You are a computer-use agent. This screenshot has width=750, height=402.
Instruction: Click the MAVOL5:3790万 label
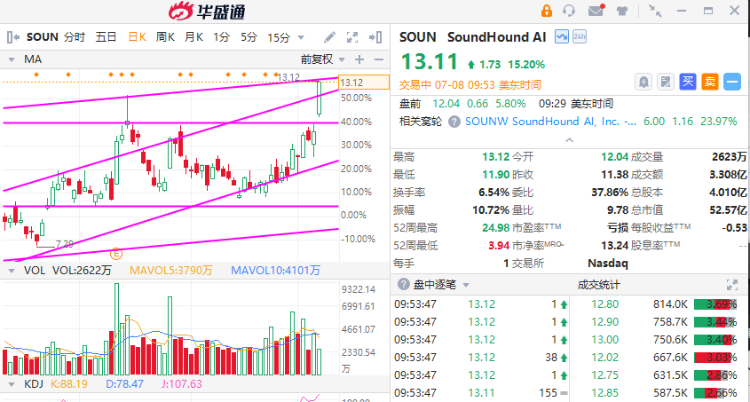click(x=171, y=270)
